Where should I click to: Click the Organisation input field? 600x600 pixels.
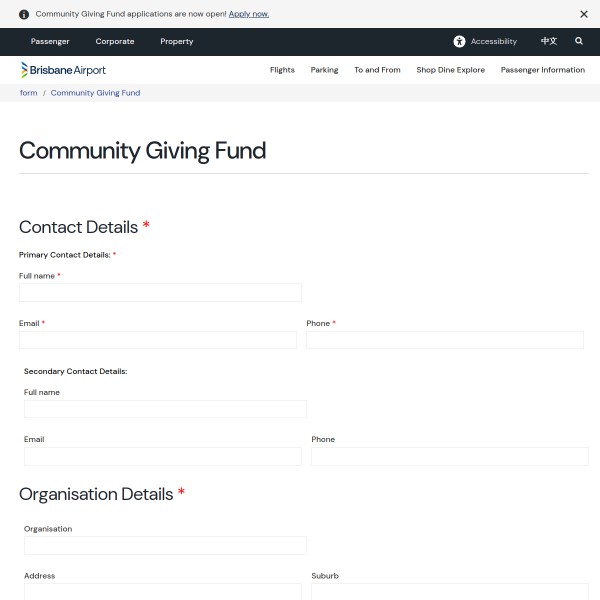coord(165,545)
